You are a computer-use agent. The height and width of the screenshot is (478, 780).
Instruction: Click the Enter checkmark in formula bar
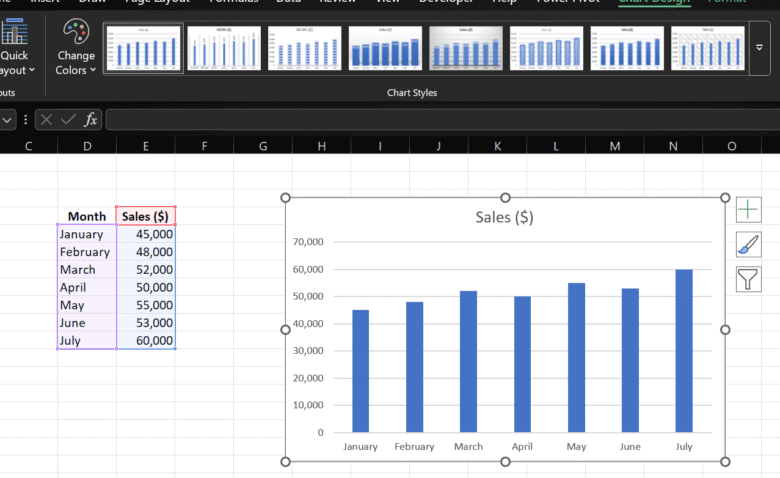point(68,120)
